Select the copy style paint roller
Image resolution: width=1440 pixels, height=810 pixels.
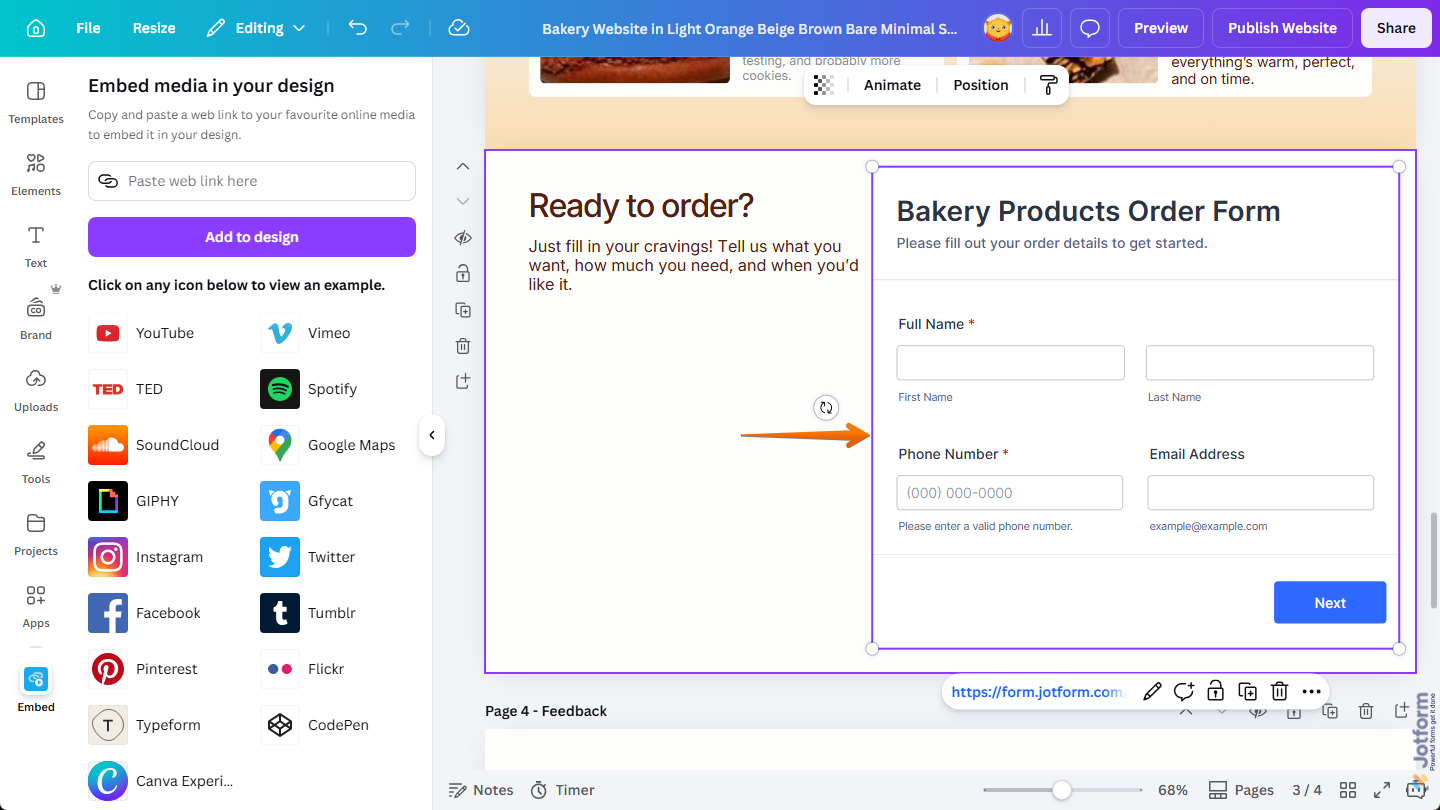1048,85
